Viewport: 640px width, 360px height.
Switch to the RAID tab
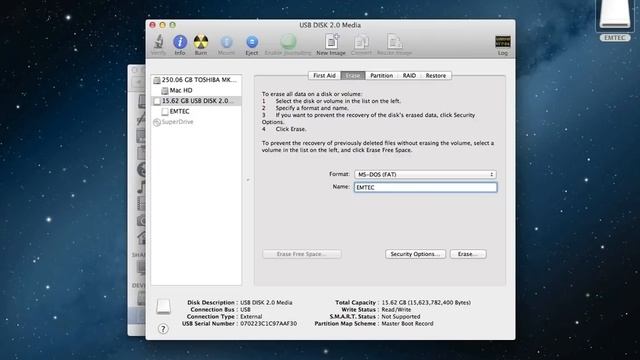click(409, 76)
